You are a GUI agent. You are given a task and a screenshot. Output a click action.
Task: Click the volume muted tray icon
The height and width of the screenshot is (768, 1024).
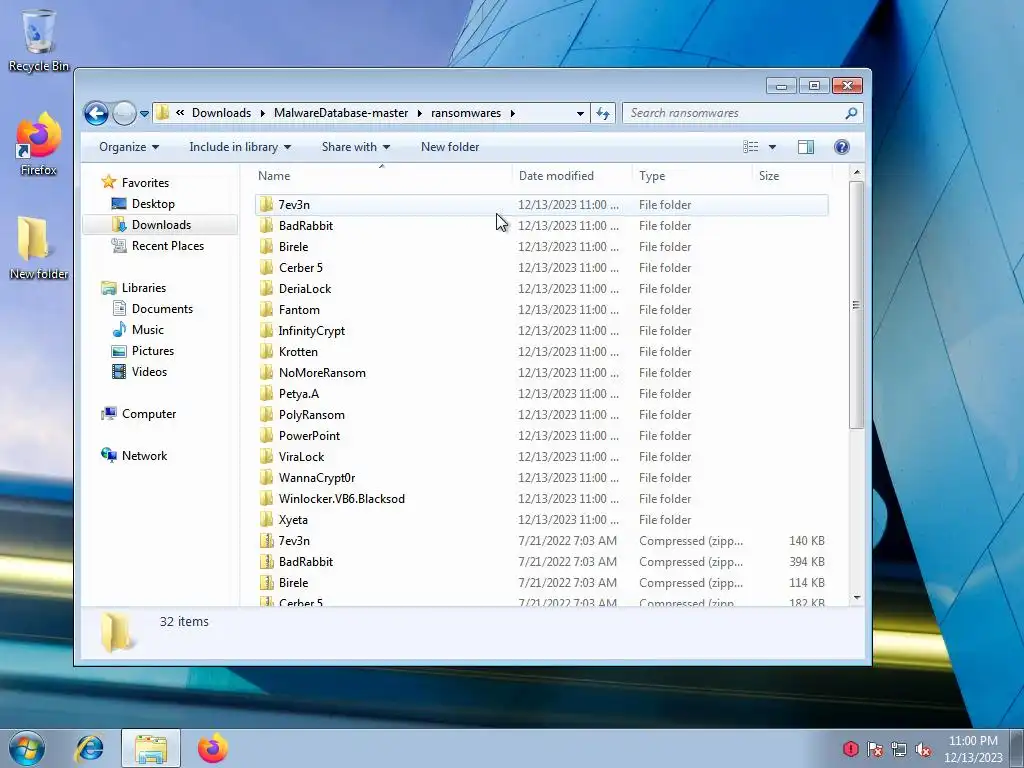924,750
